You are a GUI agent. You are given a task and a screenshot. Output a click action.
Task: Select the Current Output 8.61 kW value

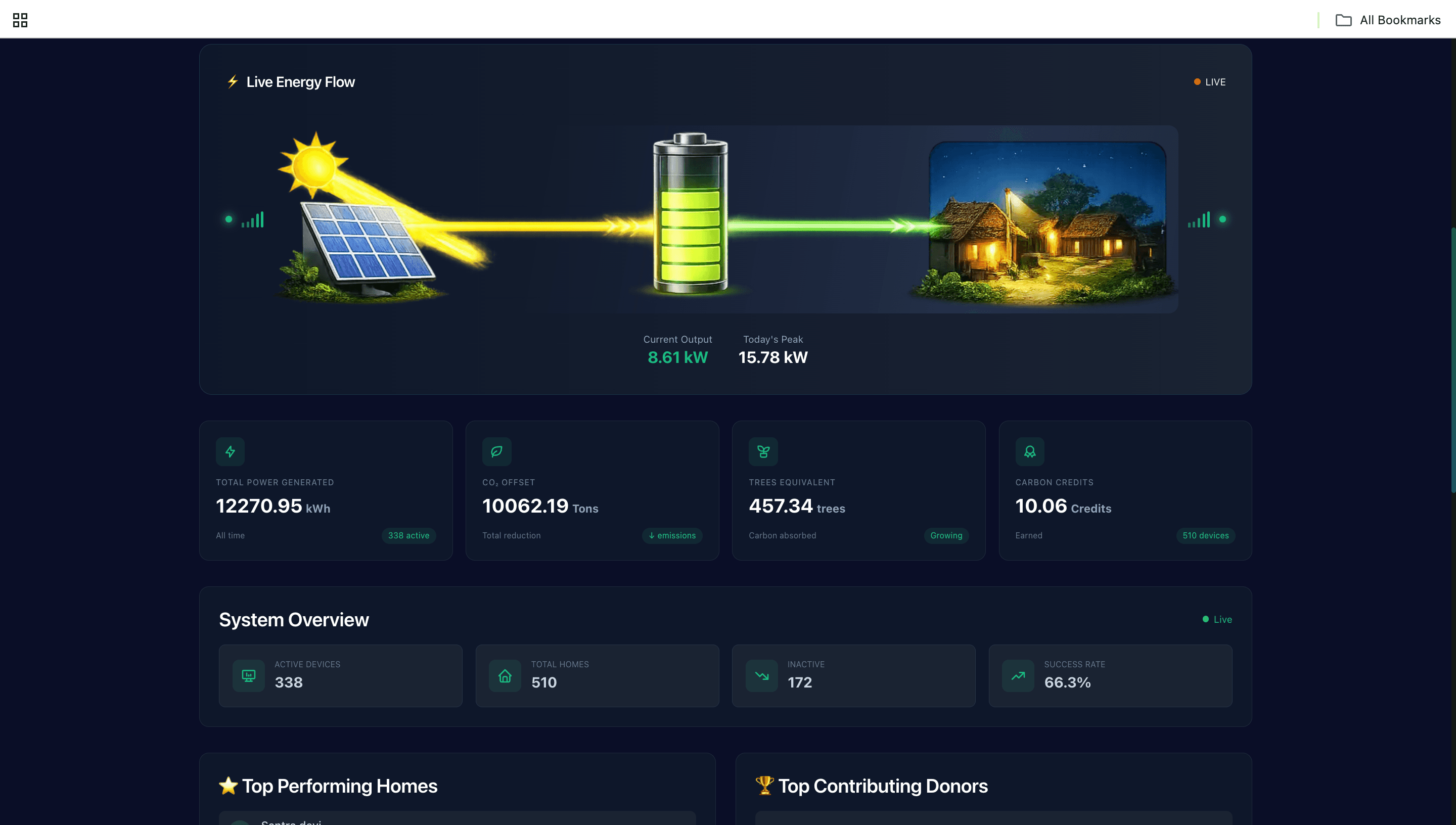(x=677, y=357)
